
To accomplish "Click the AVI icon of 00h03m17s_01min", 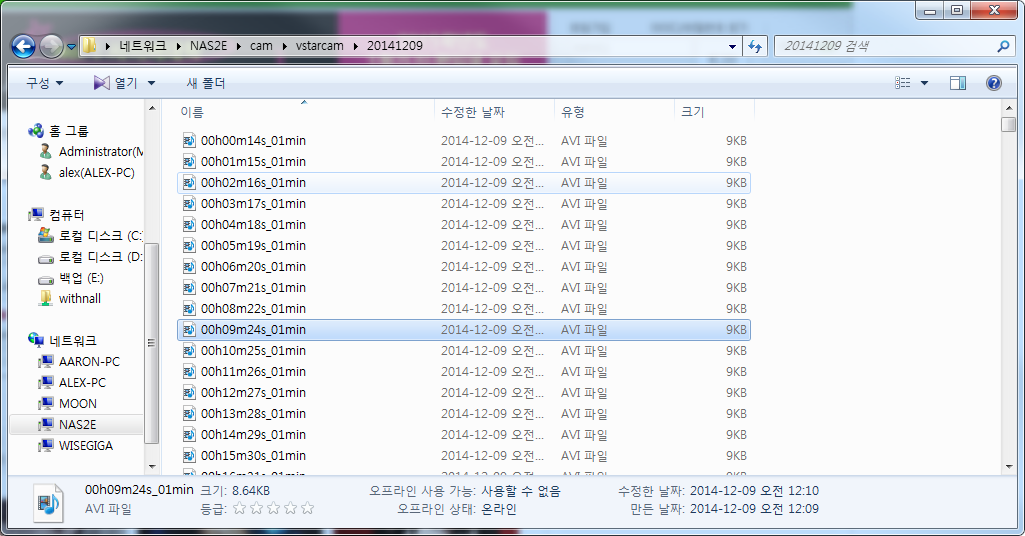I will point(189,203).
